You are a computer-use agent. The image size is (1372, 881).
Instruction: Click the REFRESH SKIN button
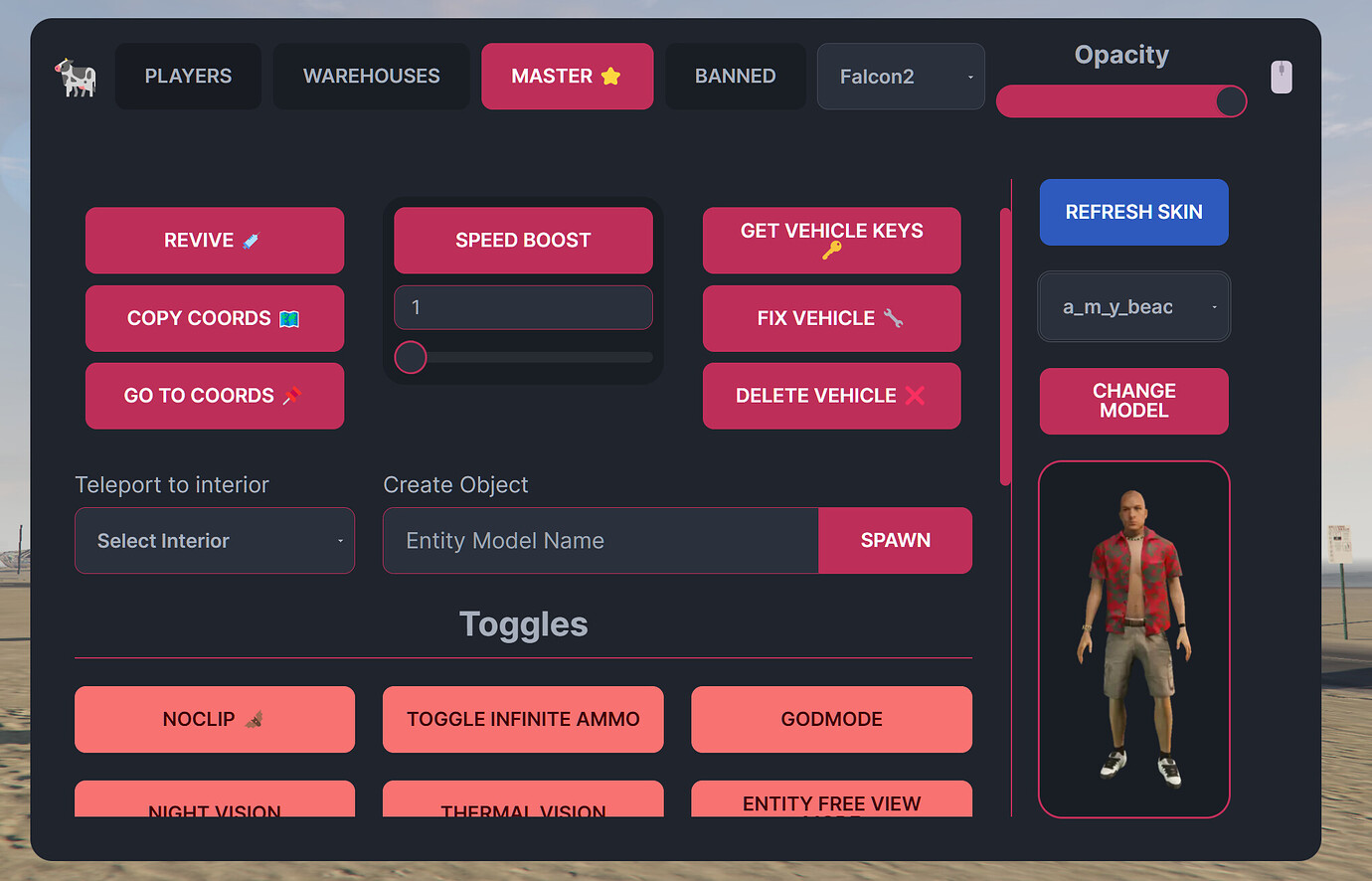1133,212
